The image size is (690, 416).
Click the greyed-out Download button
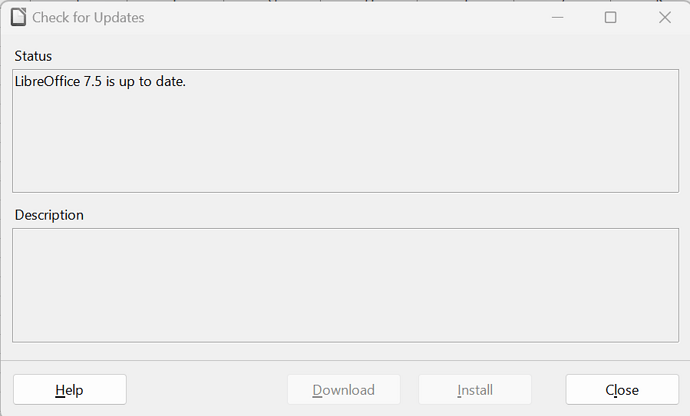(344, 390)
